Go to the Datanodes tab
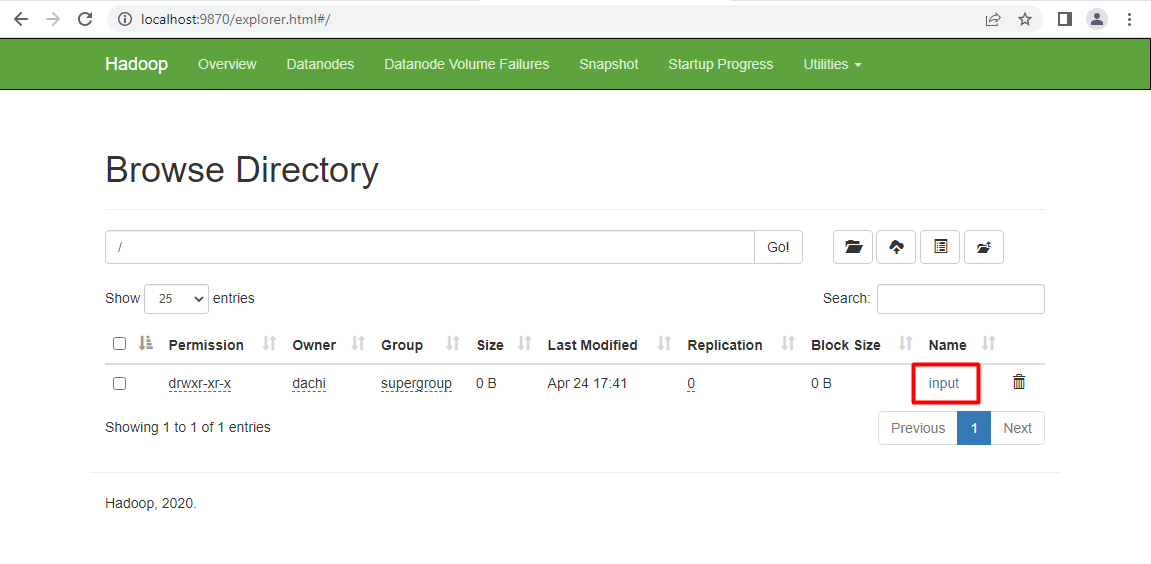Image resolution: width=1151 pixels, height=564 pixels. click(320, 64)
